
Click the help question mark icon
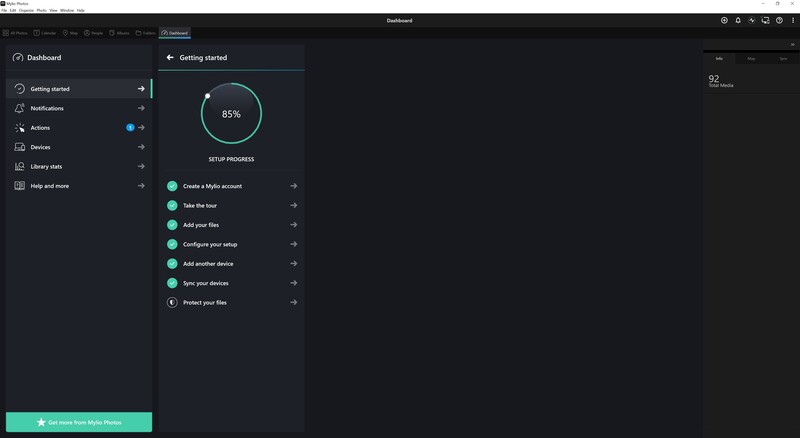pos(779,20)
